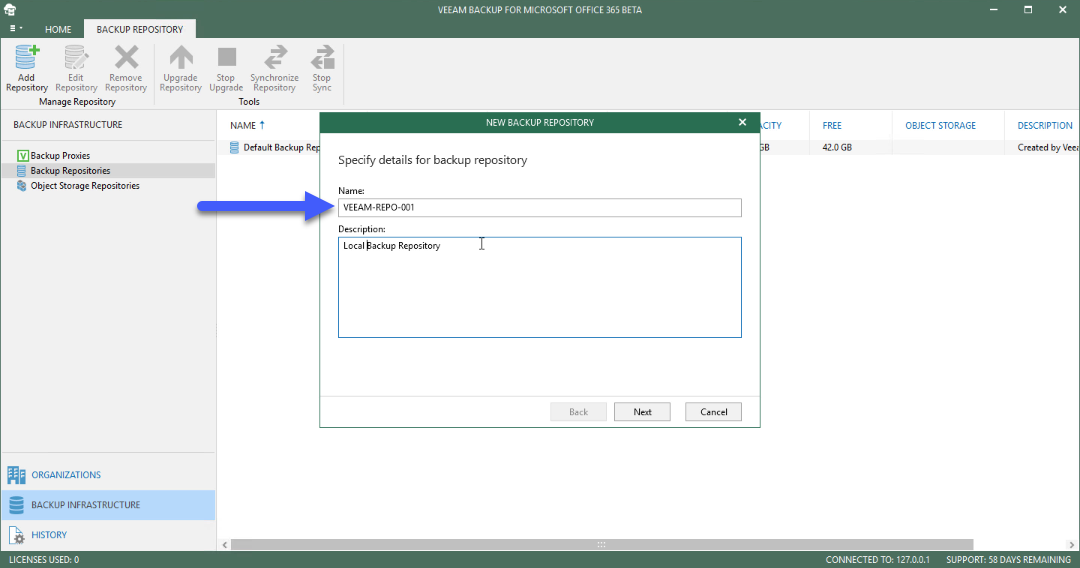The width and height of the screenshot is (1080, 568).
Task: Select the BACKUP REPOSITORY ribbon tab
Action: 140,30
